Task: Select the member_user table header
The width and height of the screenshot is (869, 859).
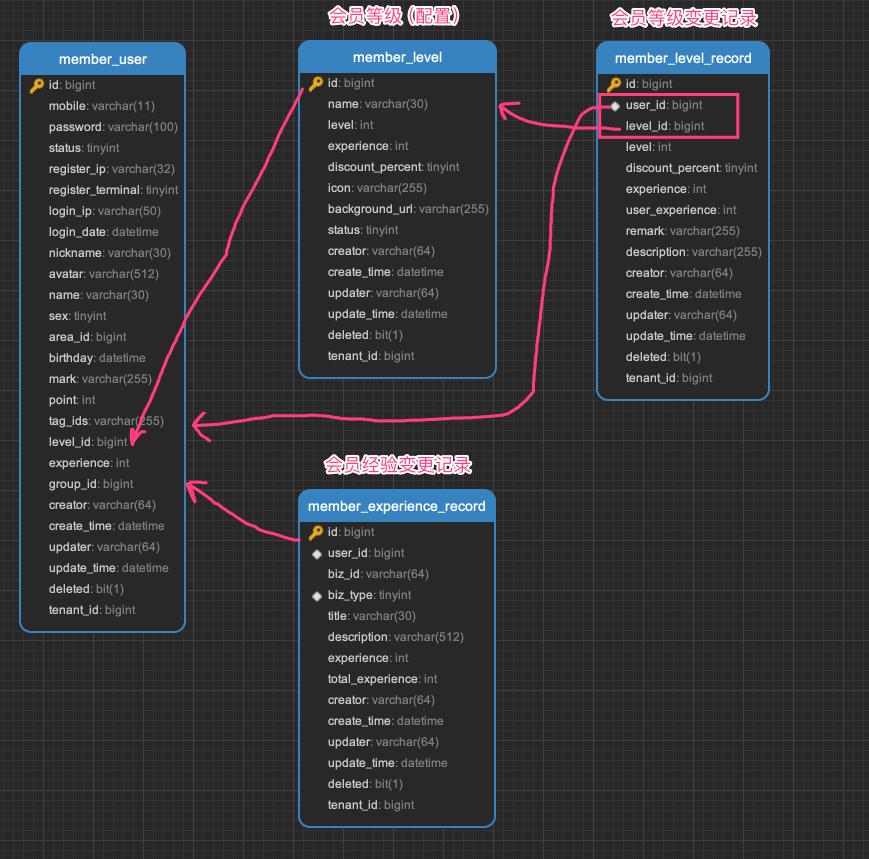Action: tap(102, 59)
